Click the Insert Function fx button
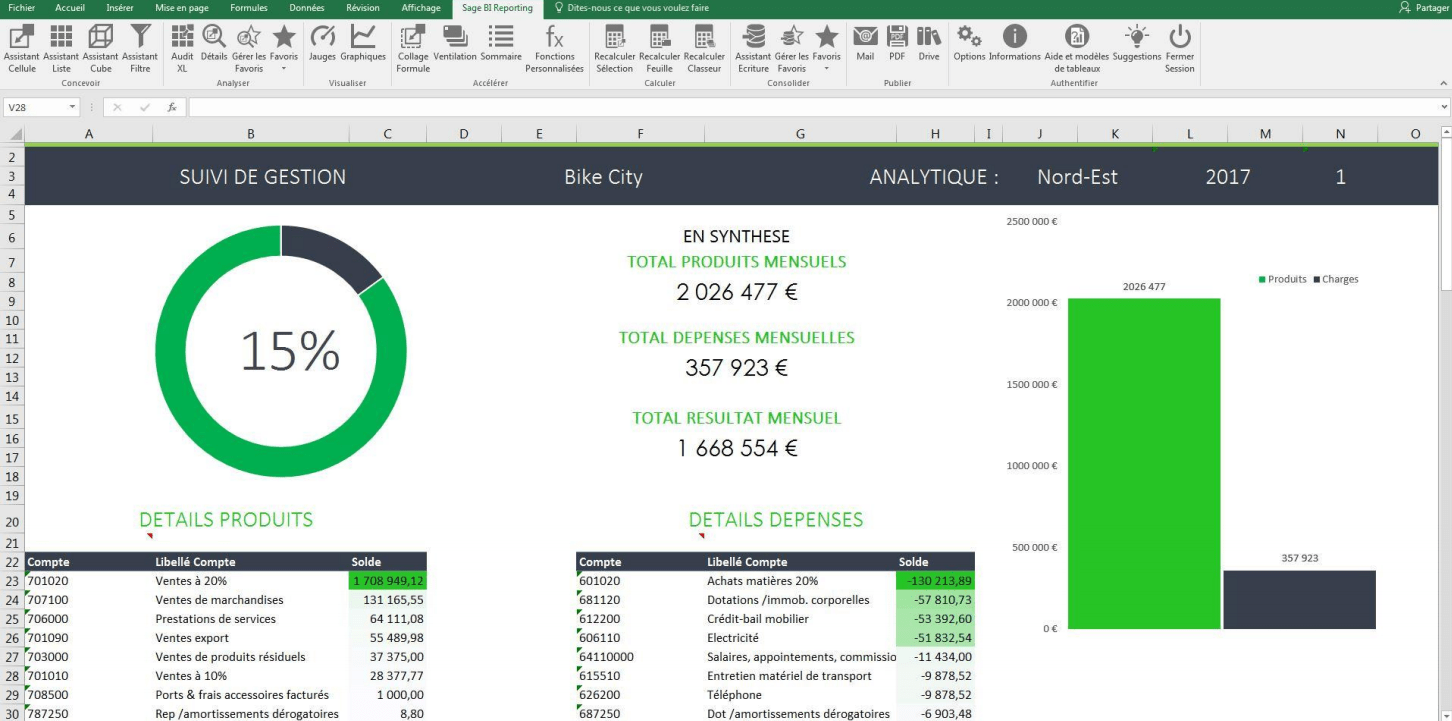Screen dimensions: 1452x721 pos(172,107)
